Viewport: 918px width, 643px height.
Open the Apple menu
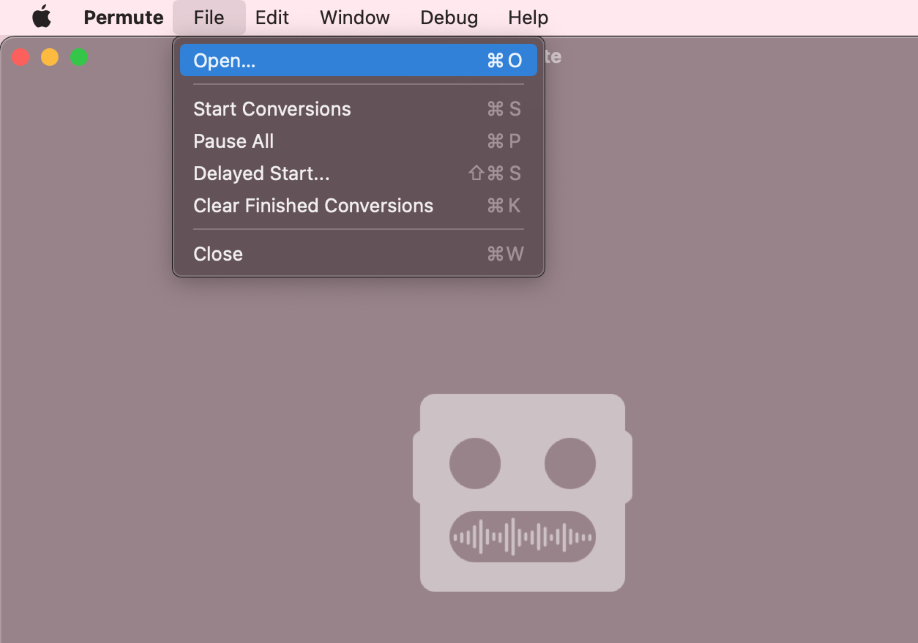41,18
